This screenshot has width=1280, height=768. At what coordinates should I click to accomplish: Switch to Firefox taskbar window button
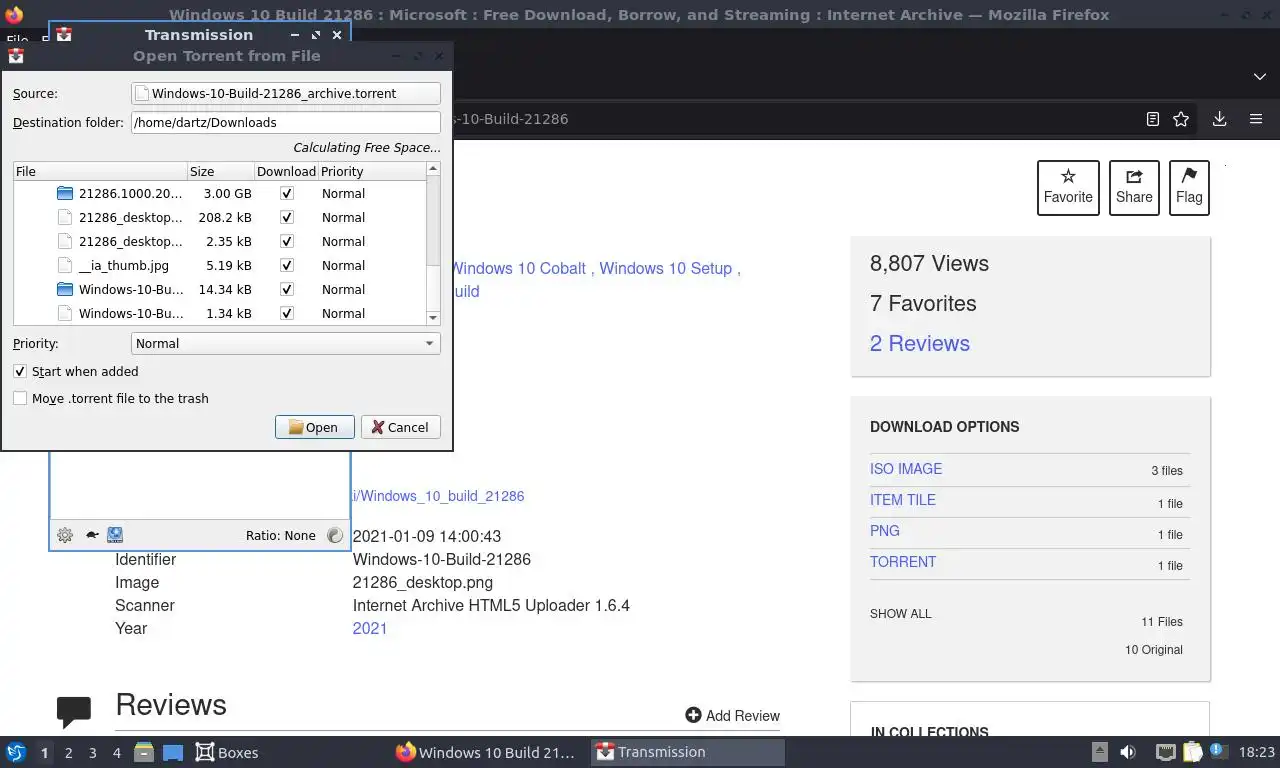[x=488, y=752]
